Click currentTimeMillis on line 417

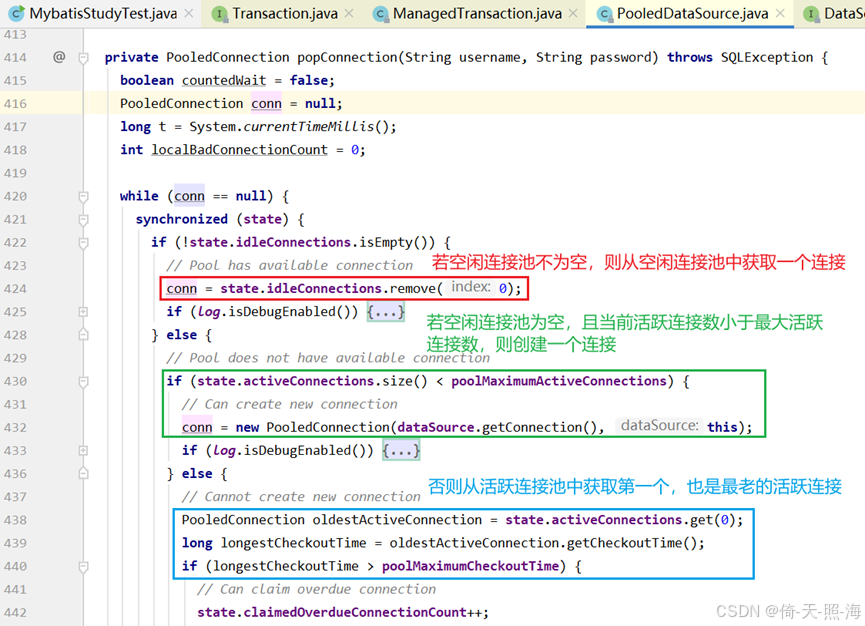click(308, 127)
